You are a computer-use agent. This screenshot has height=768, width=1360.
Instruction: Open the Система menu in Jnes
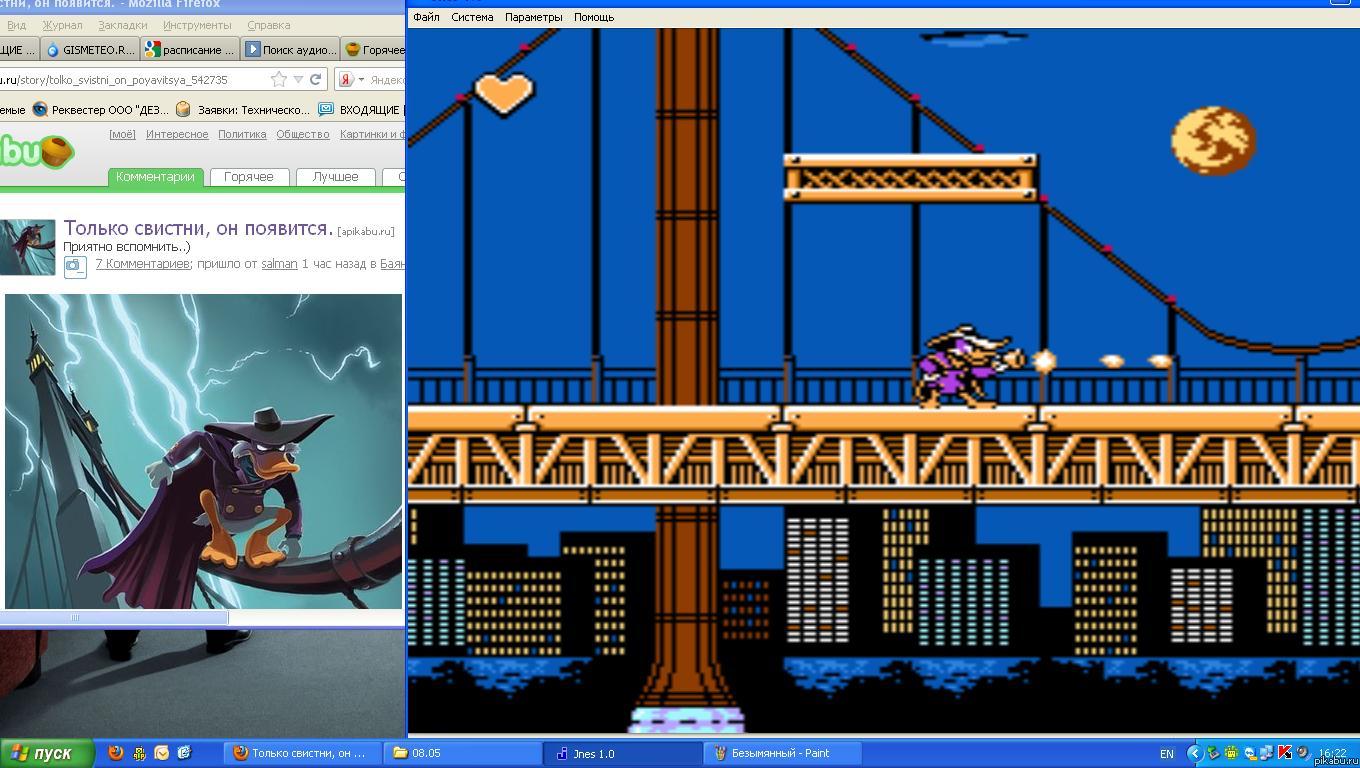click(472, 17)
